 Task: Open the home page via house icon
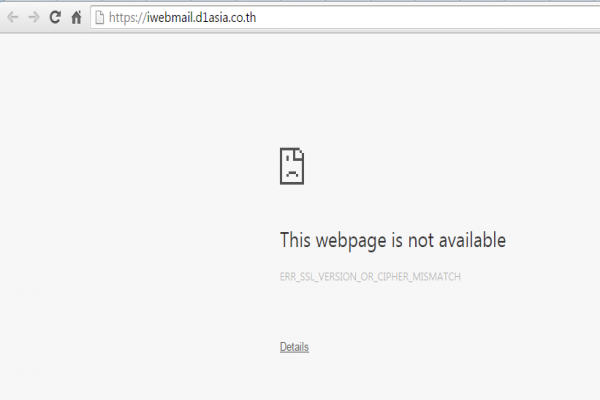77,17
